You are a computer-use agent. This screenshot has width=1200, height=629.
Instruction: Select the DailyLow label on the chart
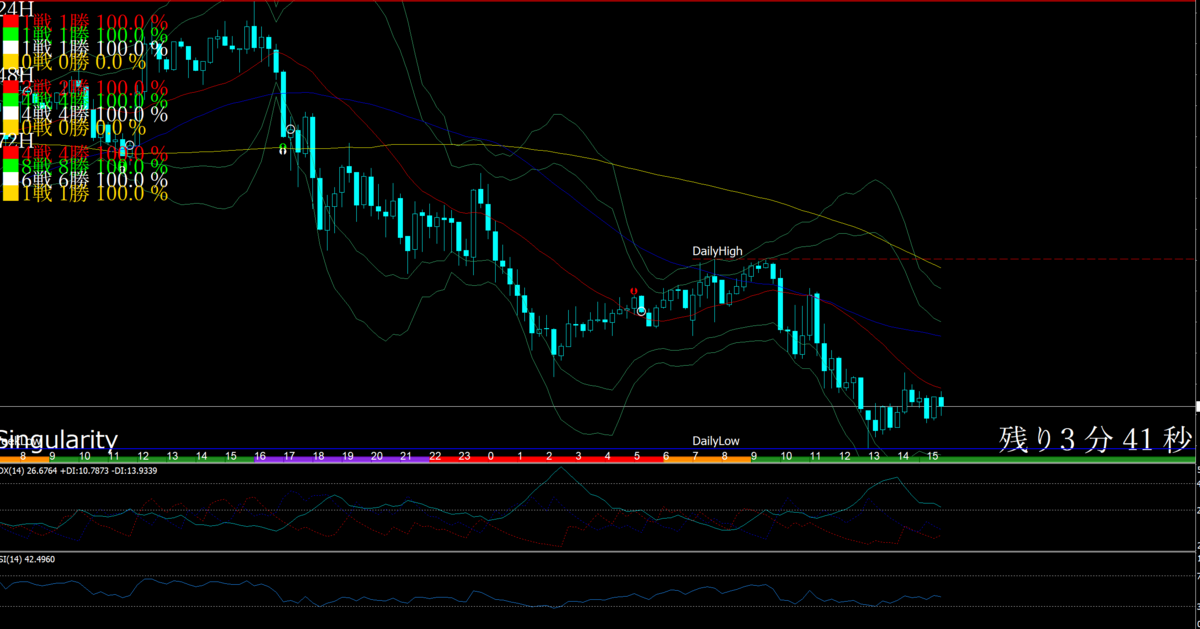click(x=716, y=441)
